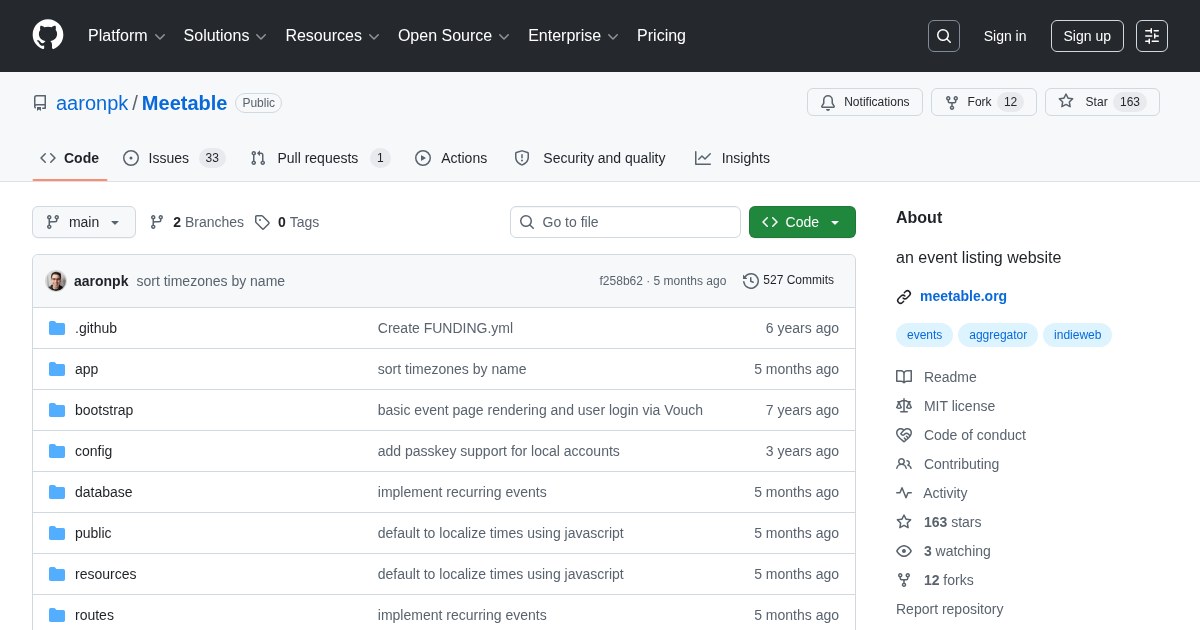Screen dimensions: 1200x630
Task: Click the branches icon next to 2 Branches
Action: pos(157,222)
